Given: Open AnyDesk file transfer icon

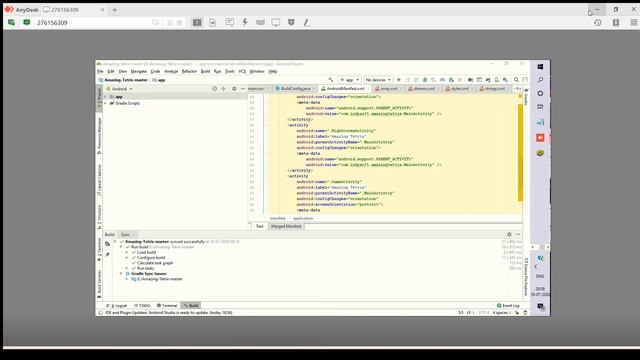Looking at the screenshot, I should pyautogui.click(x=213, y=22).
